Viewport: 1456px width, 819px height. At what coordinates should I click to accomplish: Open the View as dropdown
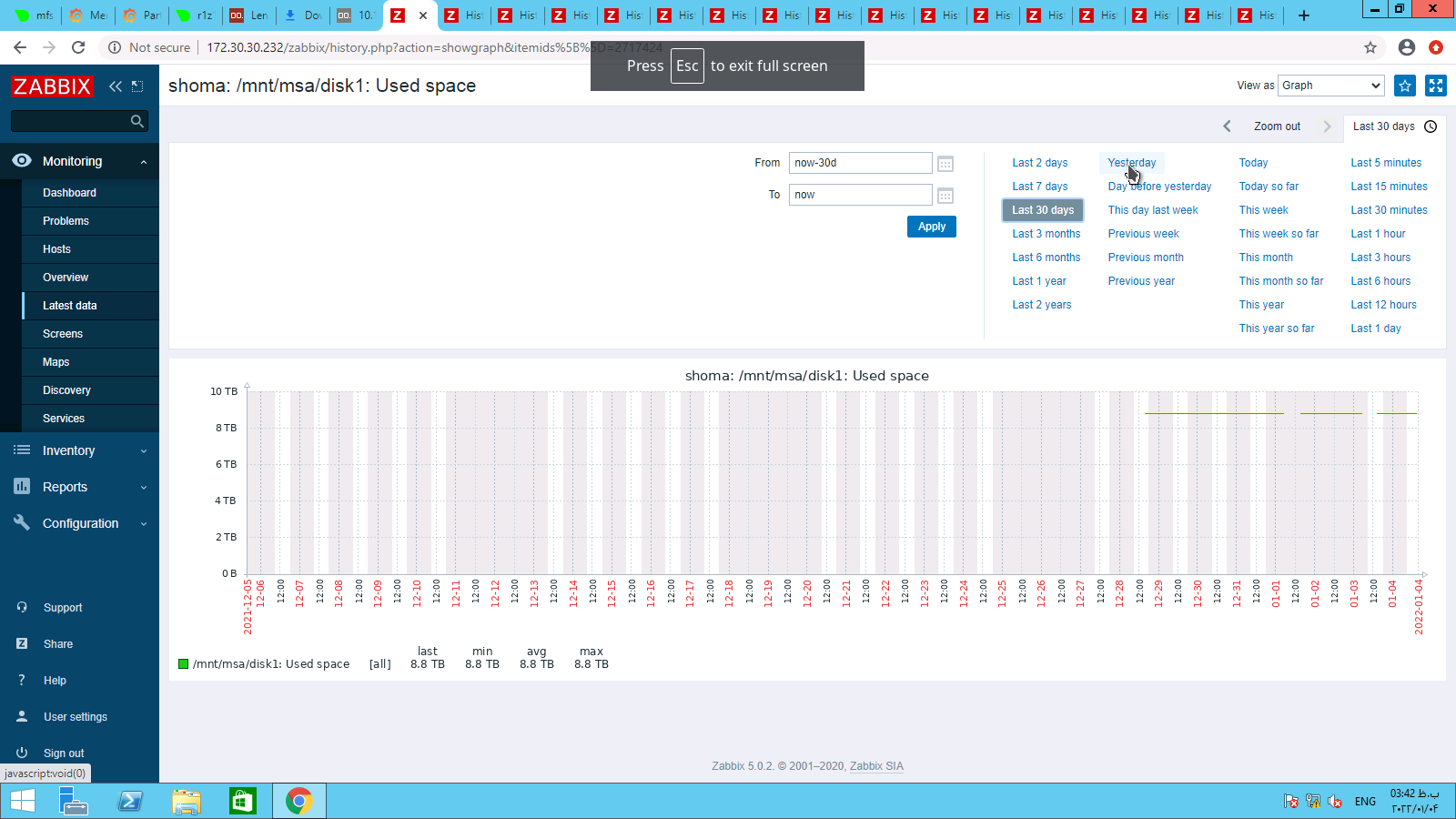coord(1330,86)
